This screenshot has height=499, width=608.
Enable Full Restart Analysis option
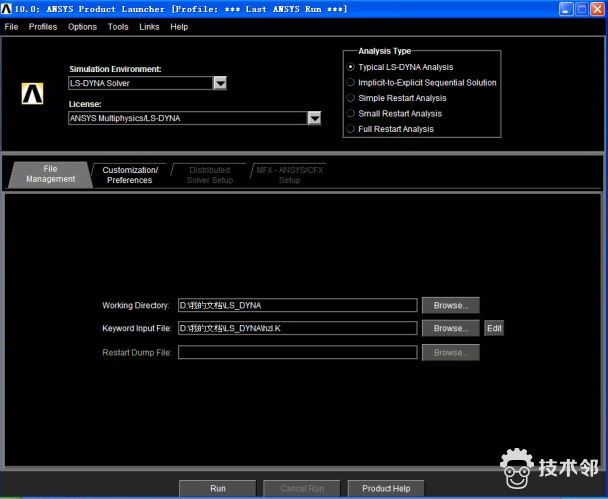coord(351,129)
